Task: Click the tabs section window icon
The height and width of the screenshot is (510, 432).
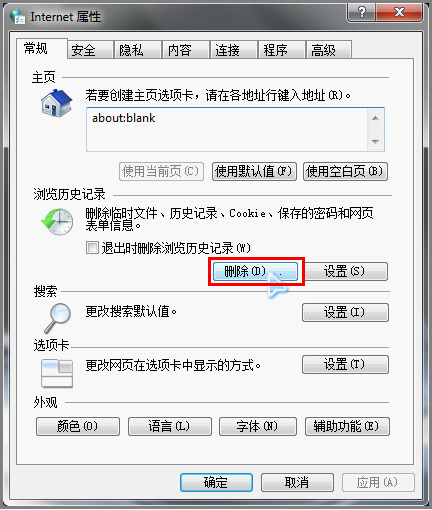Action: (x=57, y=373)
